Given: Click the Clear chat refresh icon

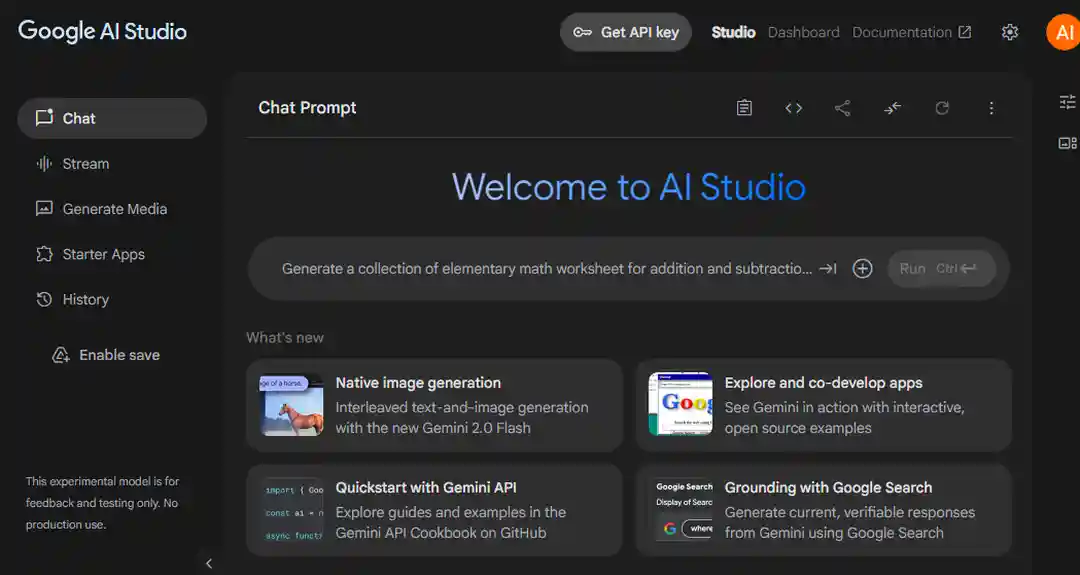Looking at the screenshot, I should click(942, 108).
